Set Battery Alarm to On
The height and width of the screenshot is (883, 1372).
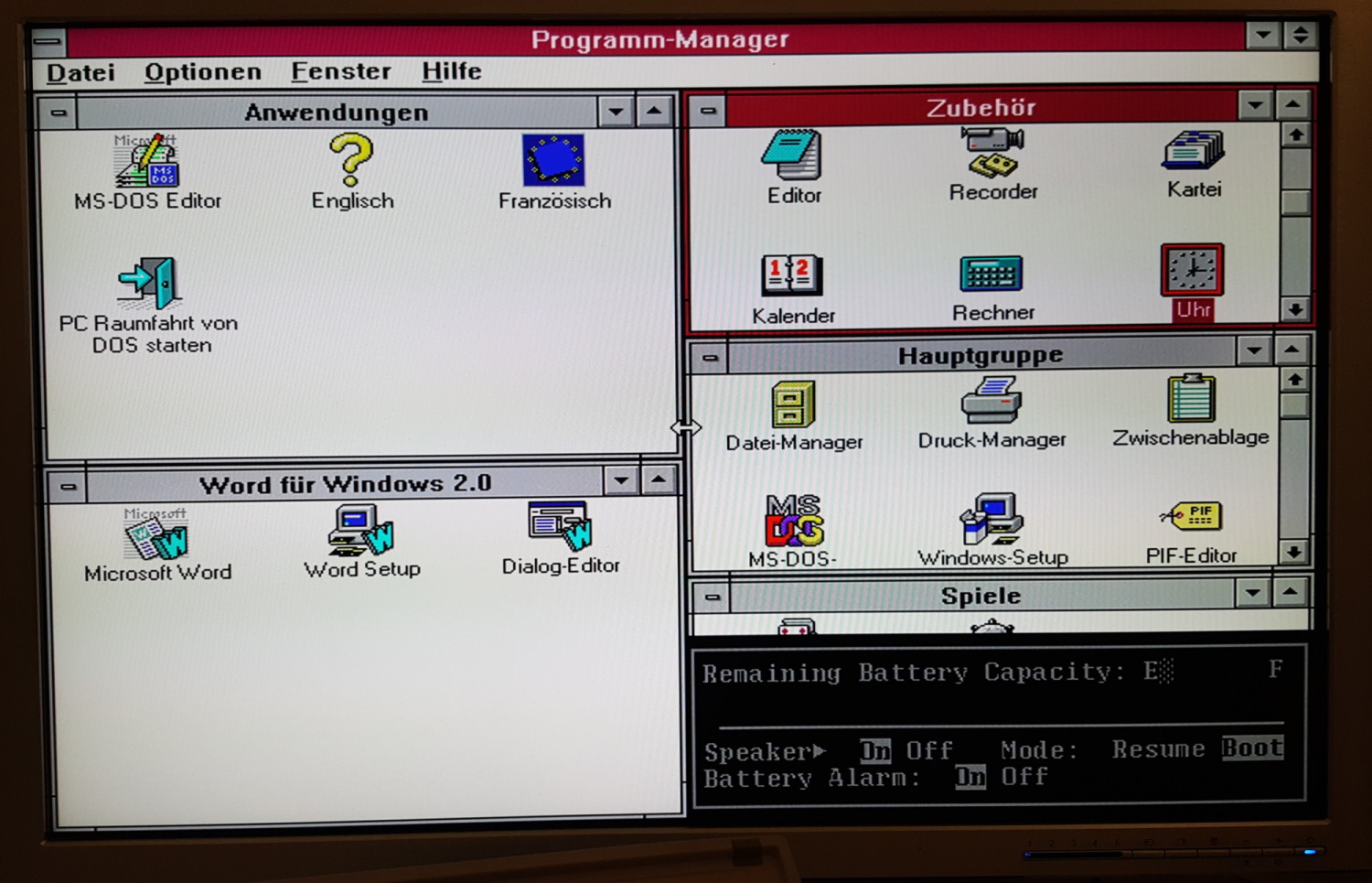[970, 777]
